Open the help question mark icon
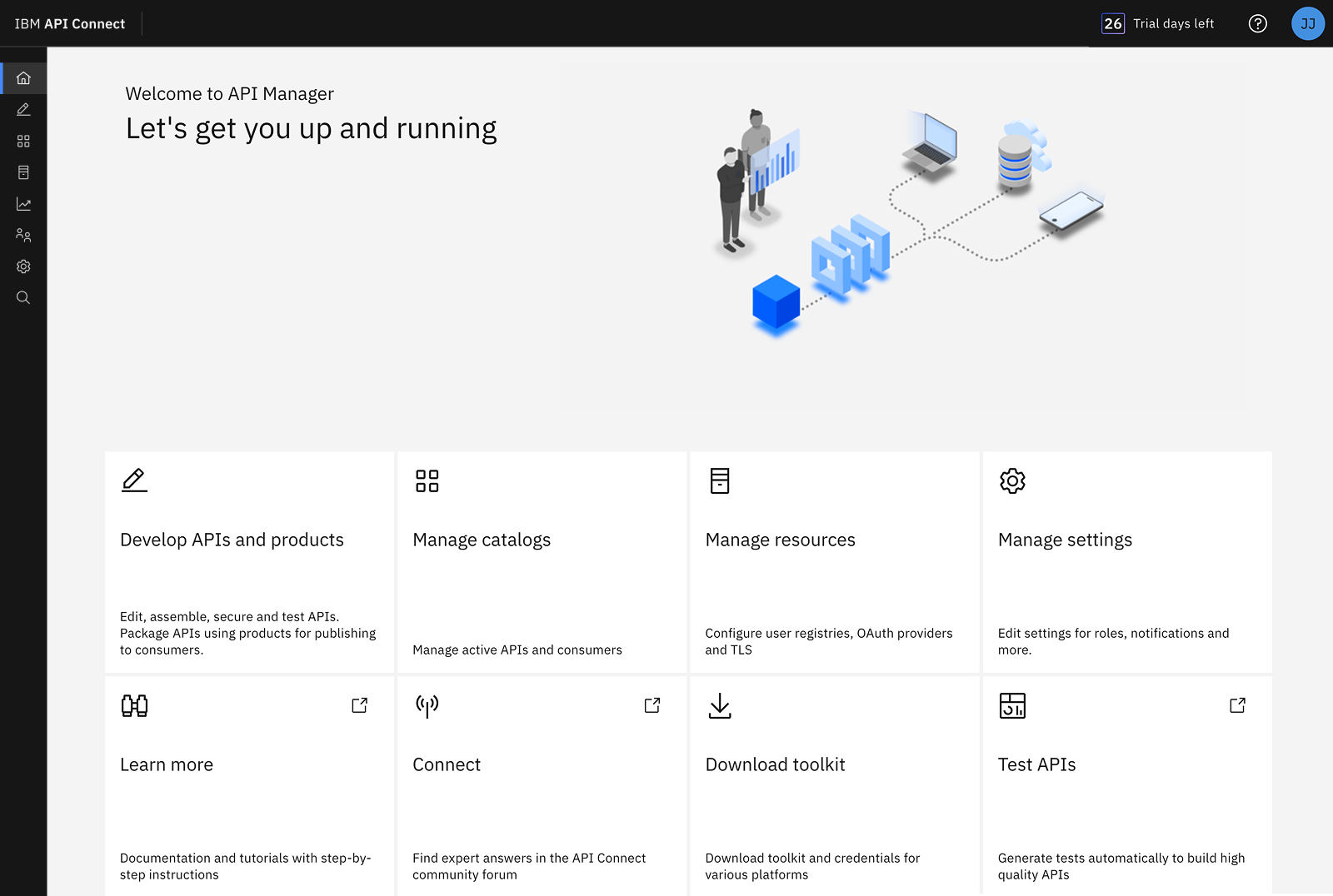 [x=1258, y=23]
